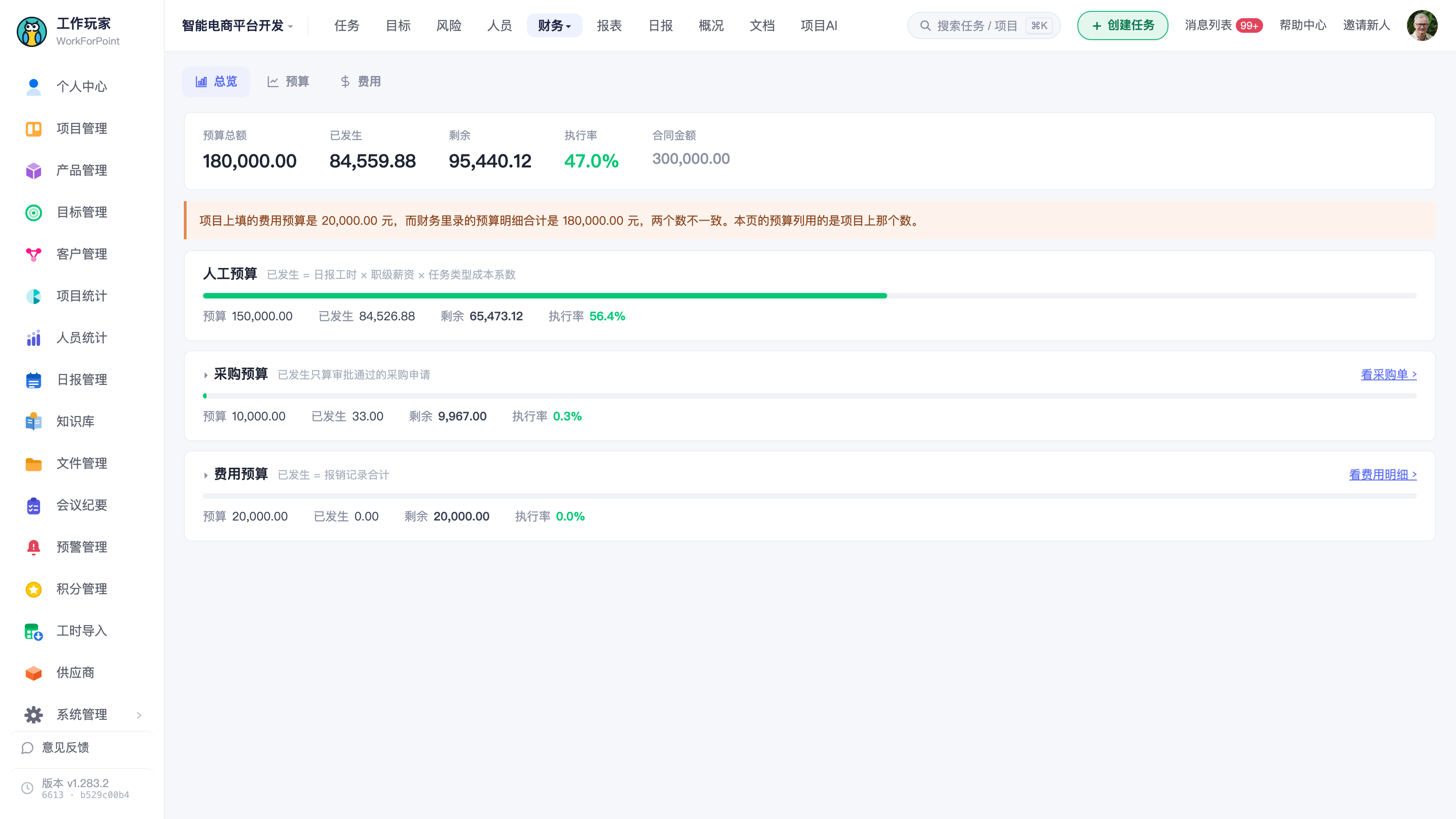Image resolution: width=1456 pixels, height=819 pixels.
Task: Click the 目标管理 green target icon
Action: click(x=33, y=212)
